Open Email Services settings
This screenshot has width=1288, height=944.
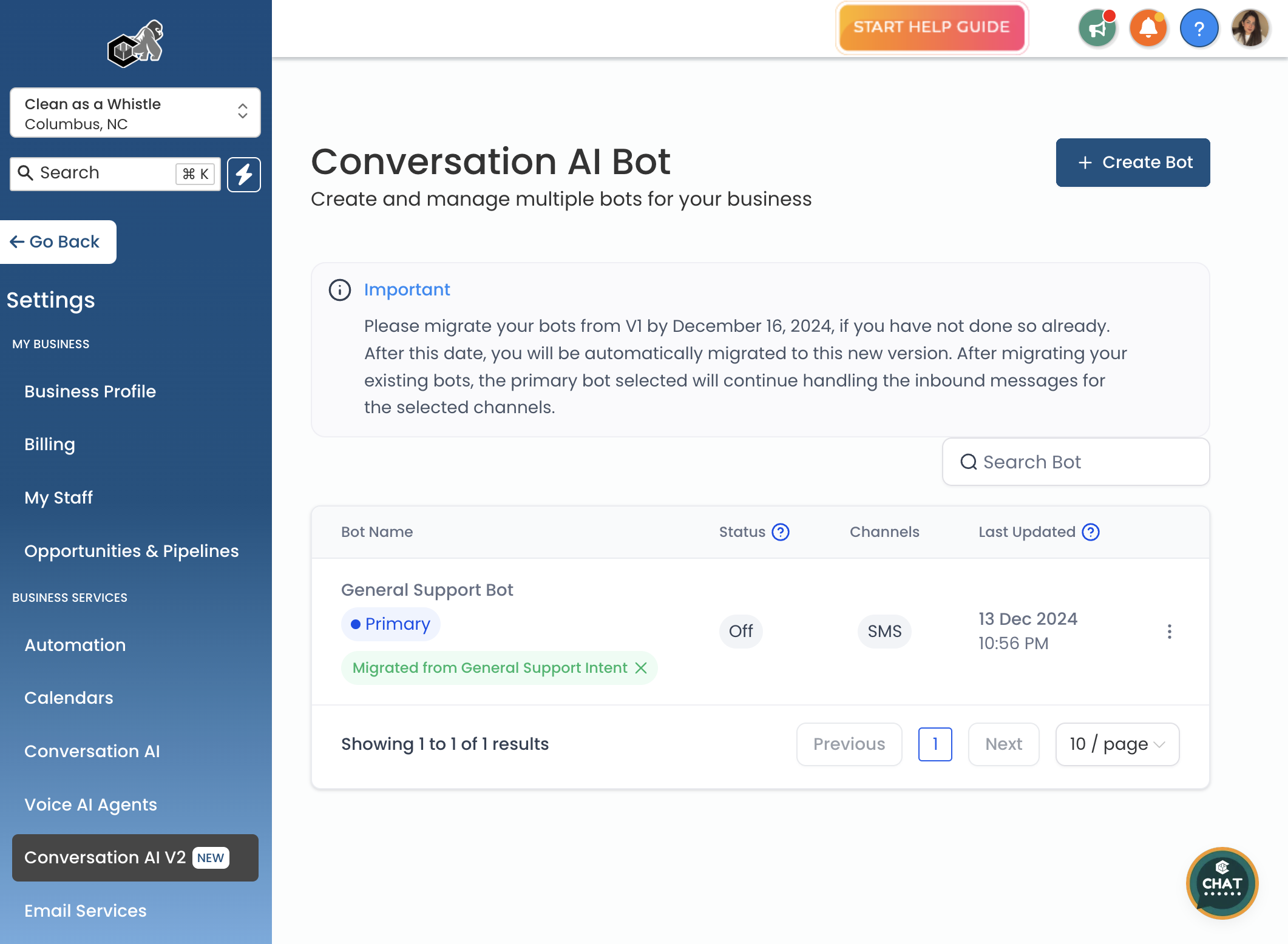tap(86, 911)
